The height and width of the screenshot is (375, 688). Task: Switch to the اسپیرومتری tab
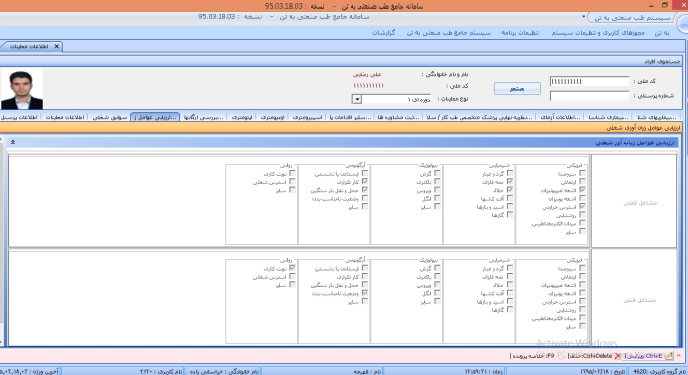(307, 117)
